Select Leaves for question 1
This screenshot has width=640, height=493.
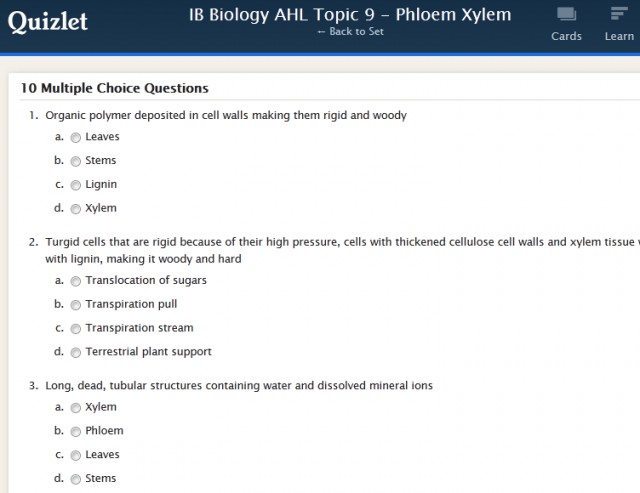pos(76,138)
